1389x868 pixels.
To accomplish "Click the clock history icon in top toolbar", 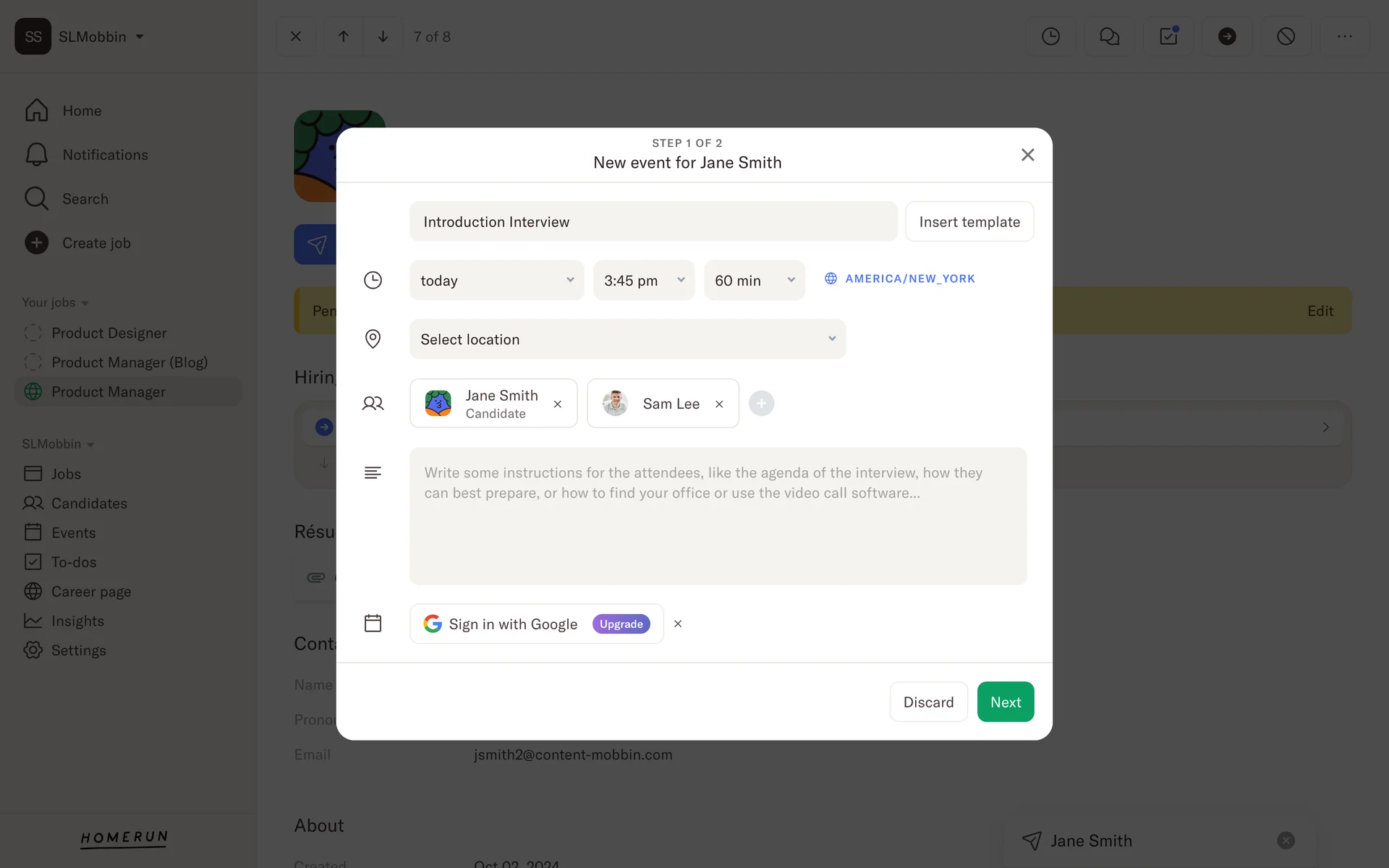I will tap(1050, 36).
